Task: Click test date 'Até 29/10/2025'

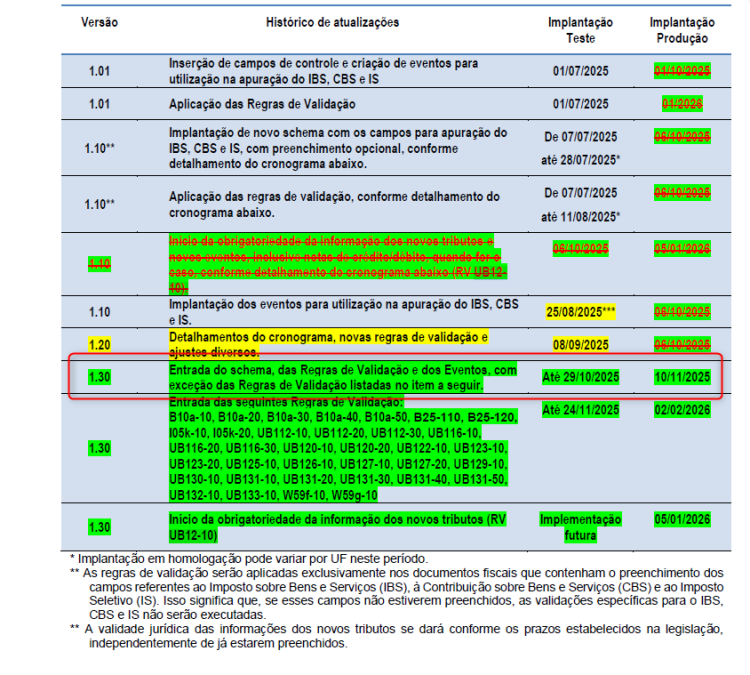Action: [x=580, y=377]
